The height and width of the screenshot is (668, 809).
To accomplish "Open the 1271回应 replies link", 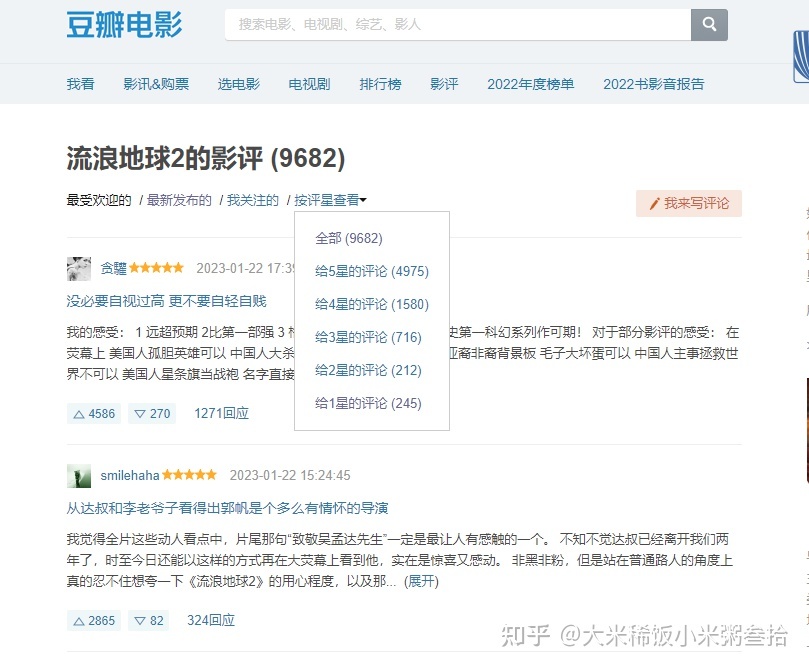I will tap(222, 413).
